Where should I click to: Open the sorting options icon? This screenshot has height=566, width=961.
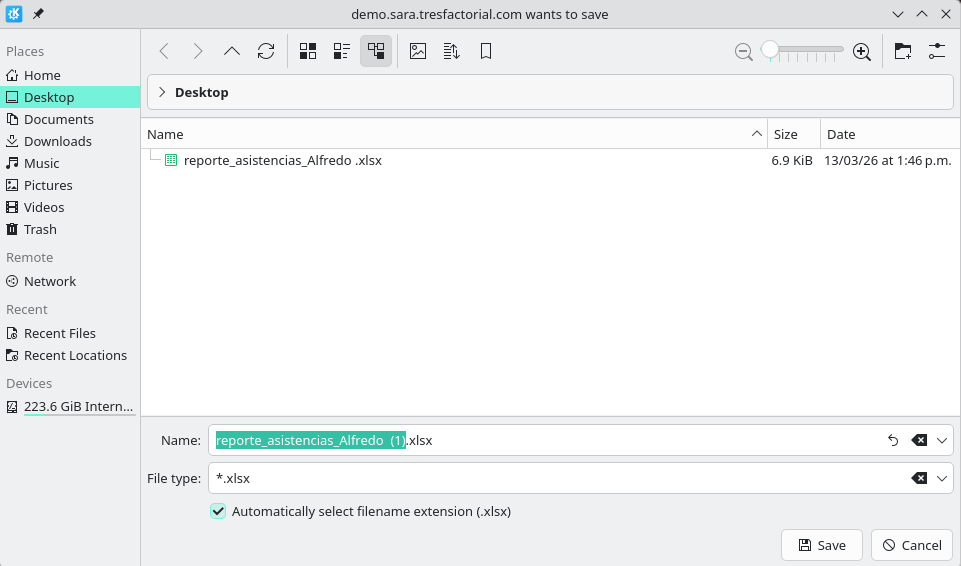point(451,51)
